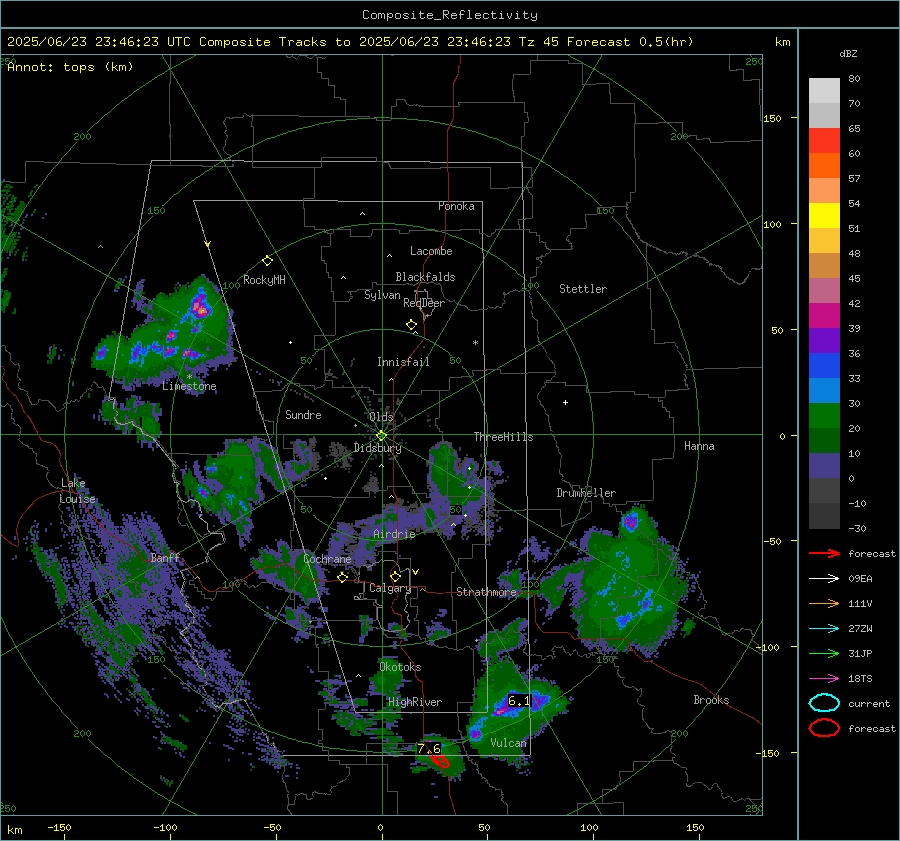Image resolution: width=900 pixels, height=841 pixels.
Task: Click the 51 dBZ yellow color swatch
Action: tap(824, 215)
